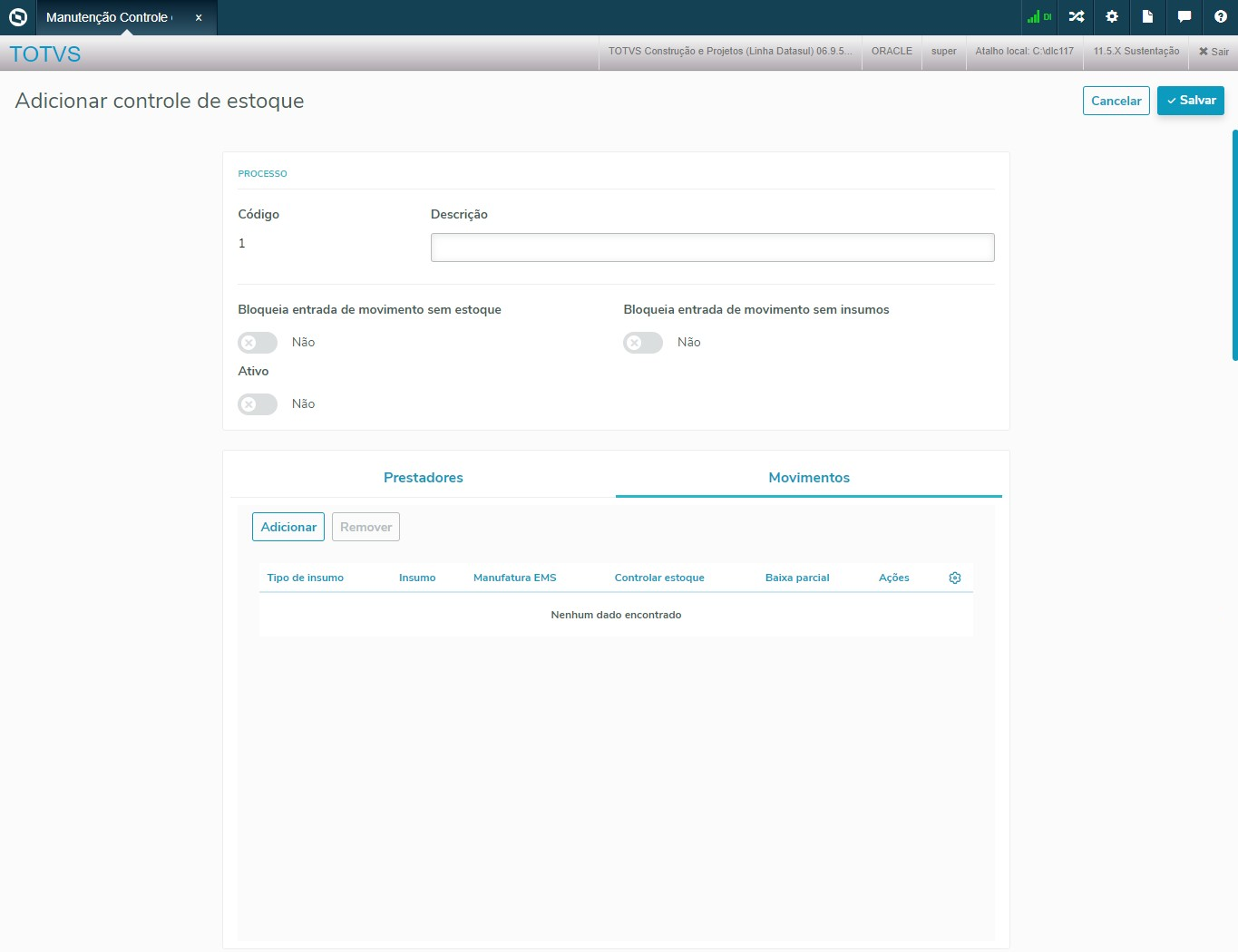Toggle Bloqueia entrada de movimento sem estoque

coord(258,343)
